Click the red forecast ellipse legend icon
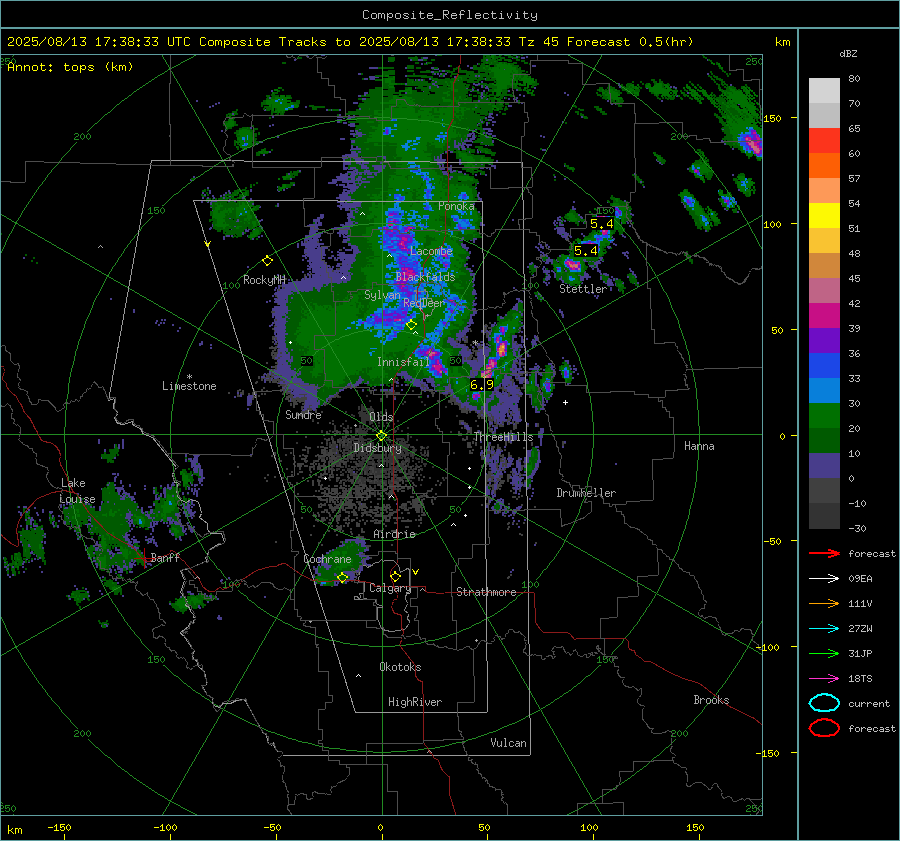 pyautogui.click(x=824, y=728)
